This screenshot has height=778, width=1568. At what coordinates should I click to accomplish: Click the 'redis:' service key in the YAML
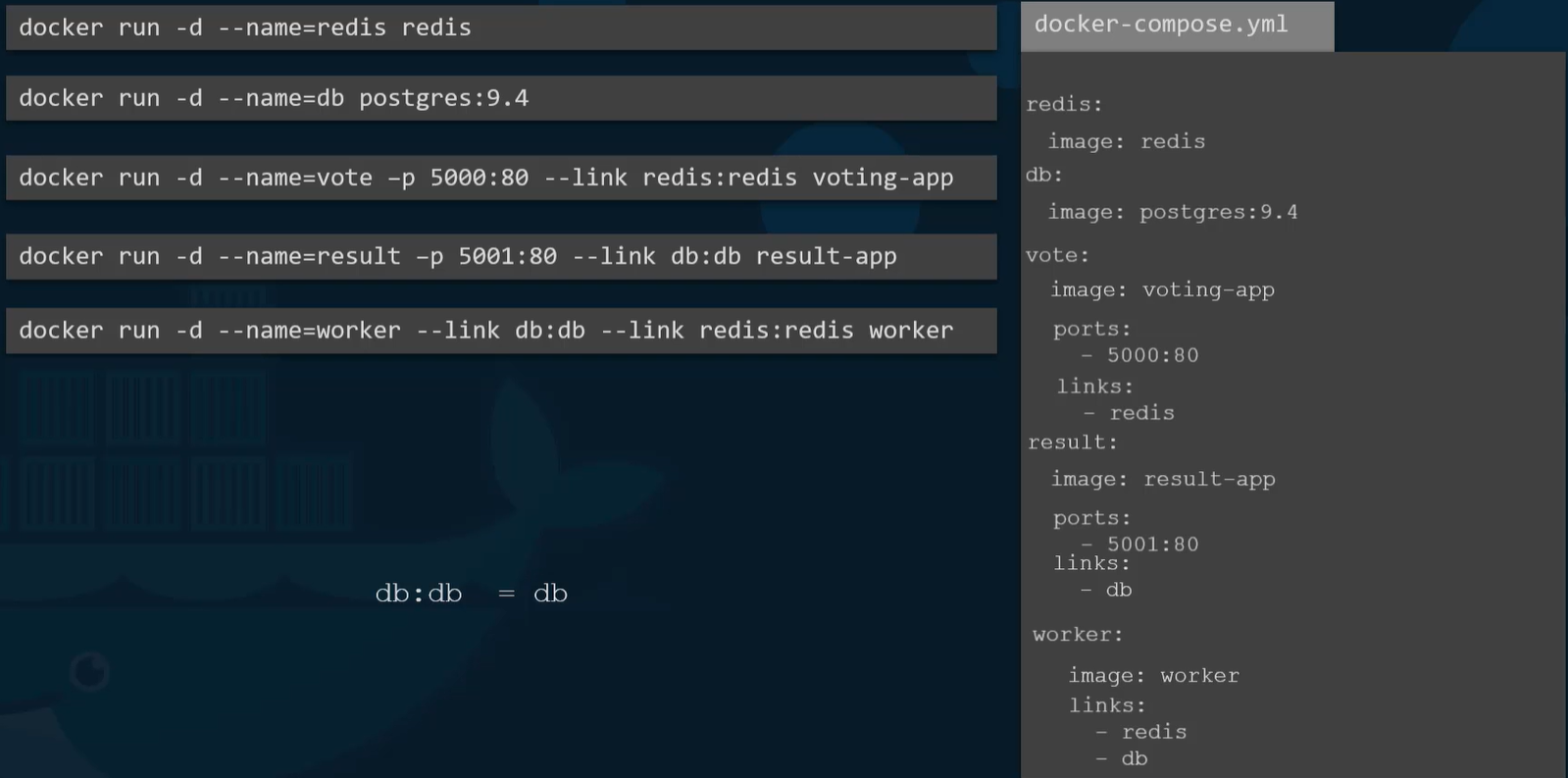point(1064,104)
